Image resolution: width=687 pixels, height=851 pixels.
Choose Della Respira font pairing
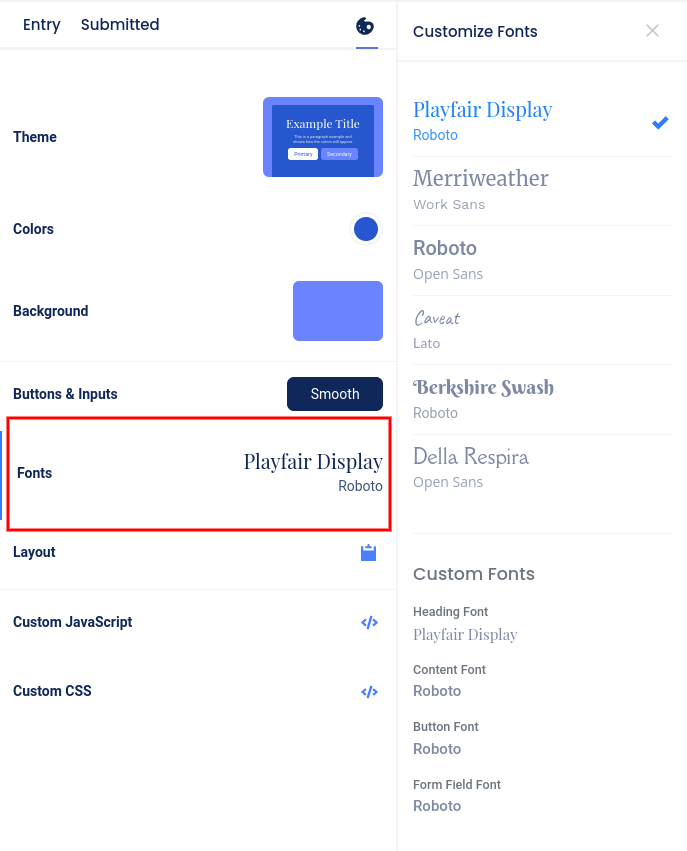pos(543,468)
